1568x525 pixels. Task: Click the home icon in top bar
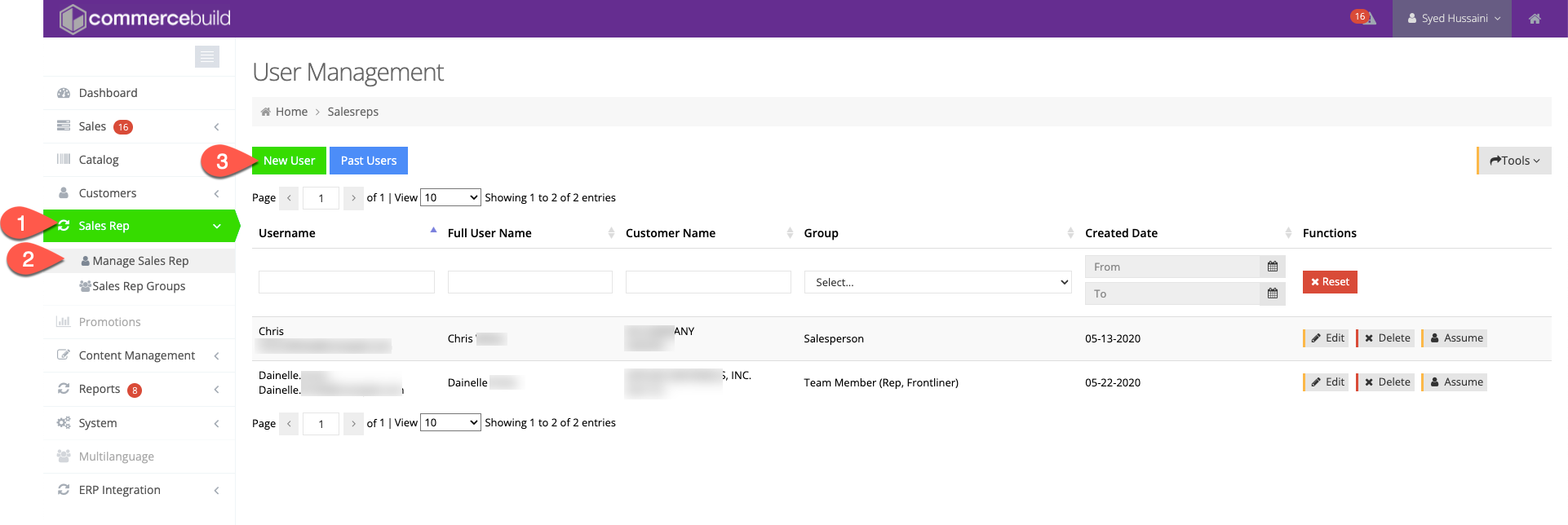point(1534,19)
